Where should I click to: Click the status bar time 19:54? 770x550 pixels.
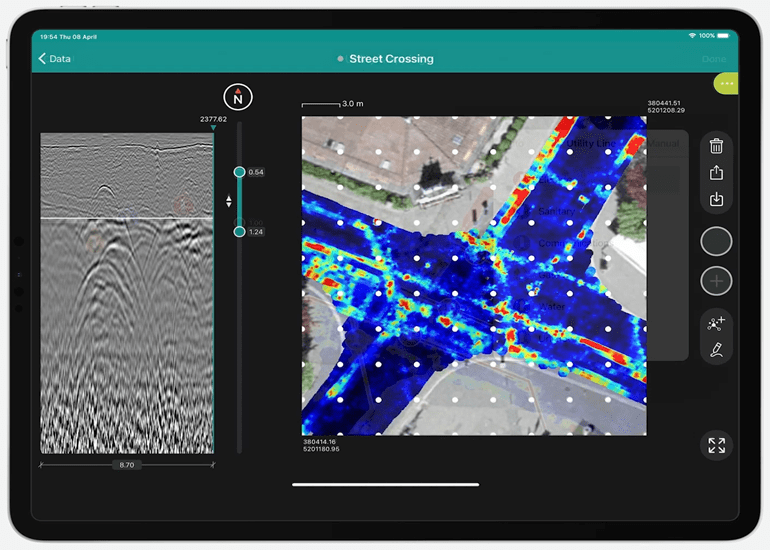pos(49,37)
